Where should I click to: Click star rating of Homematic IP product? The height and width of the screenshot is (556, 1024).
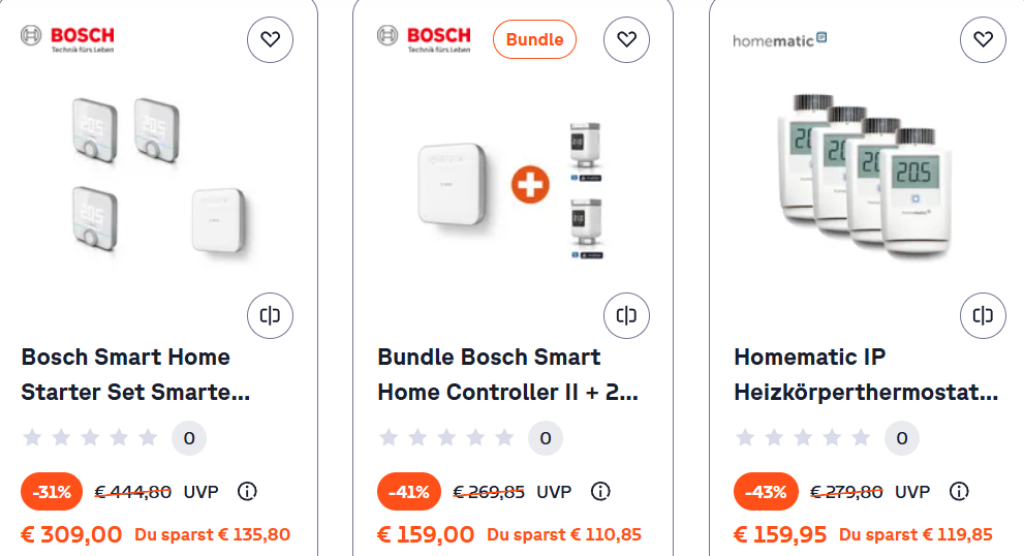pos(803,437)
